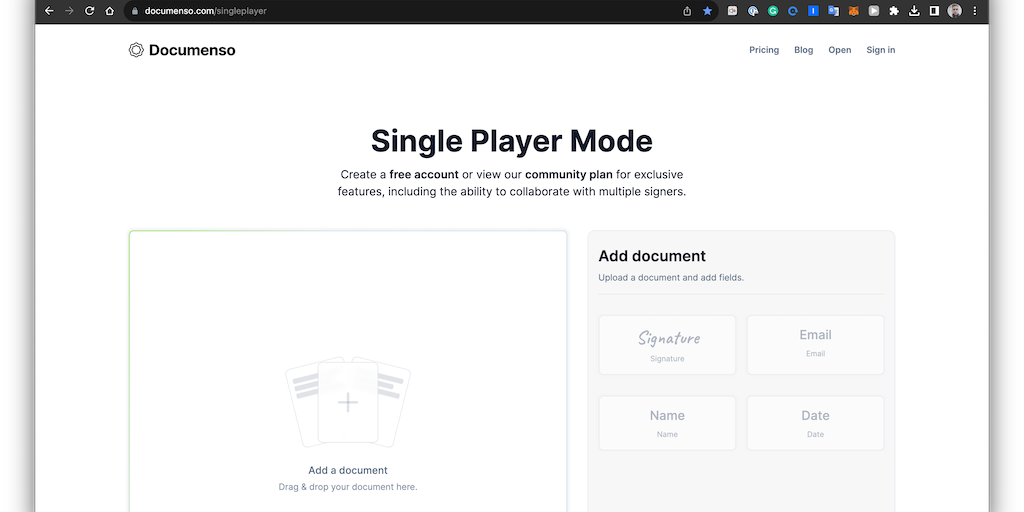This screenshot has width=1024, height=512.
Task: Open the Google Translate extension icon
Action: pos(833,11)
